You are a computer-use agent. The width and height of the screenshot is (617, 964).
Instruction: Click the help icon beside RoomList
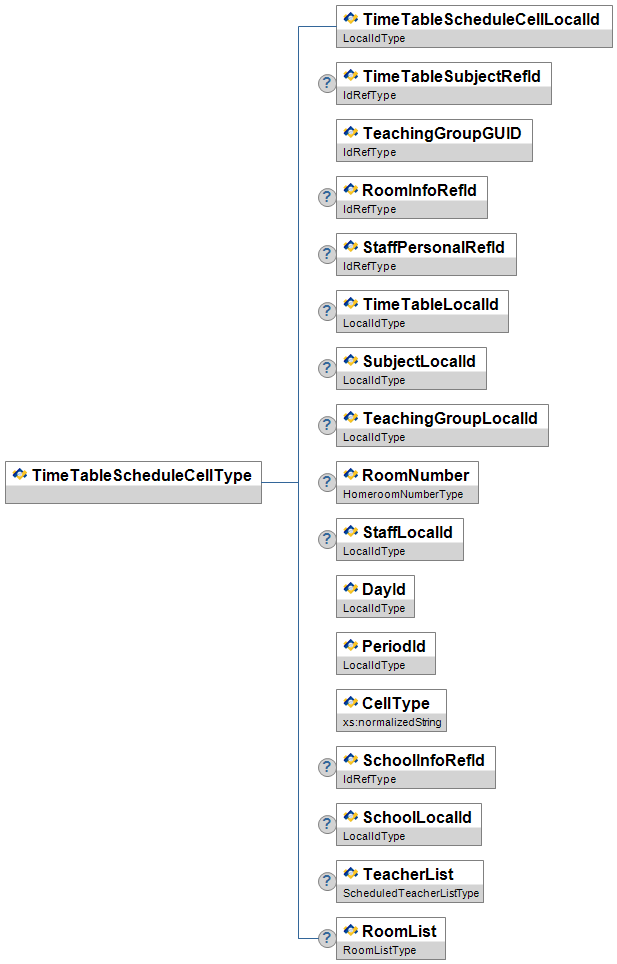click(x=326, y=939)
